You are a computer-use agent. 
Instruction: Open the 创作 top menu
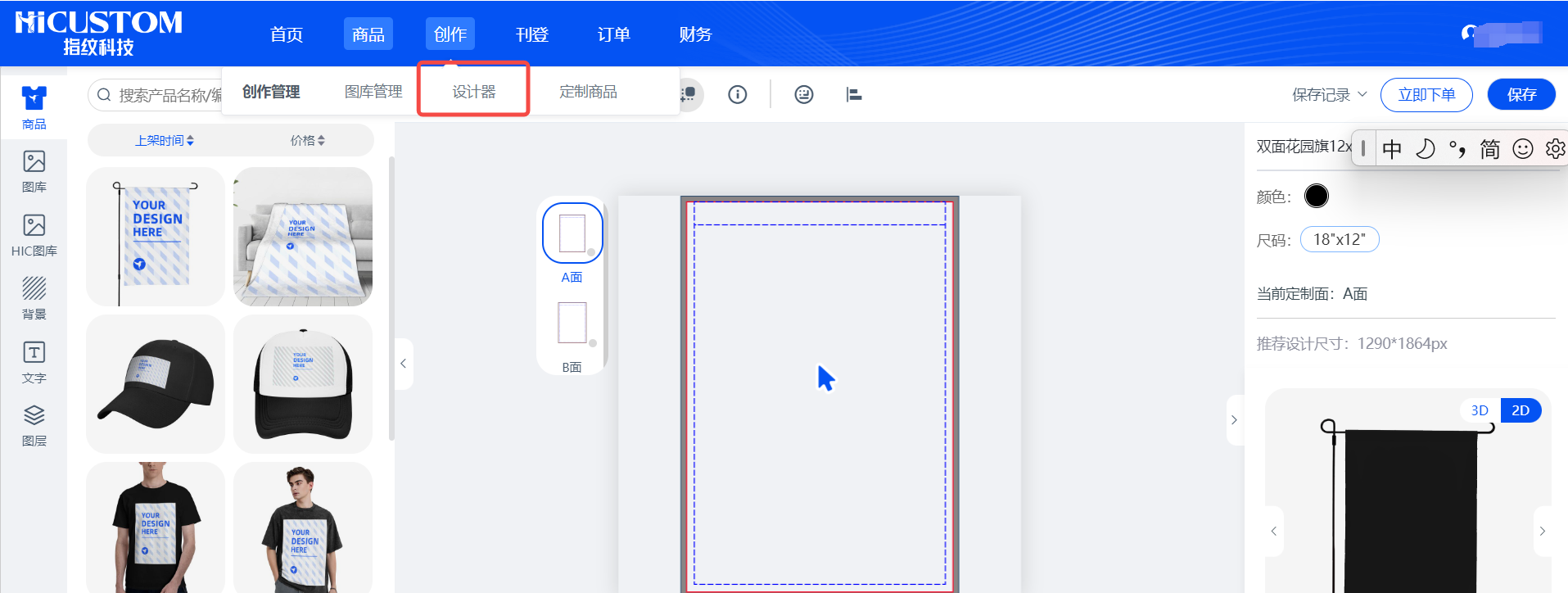point(450,34)
